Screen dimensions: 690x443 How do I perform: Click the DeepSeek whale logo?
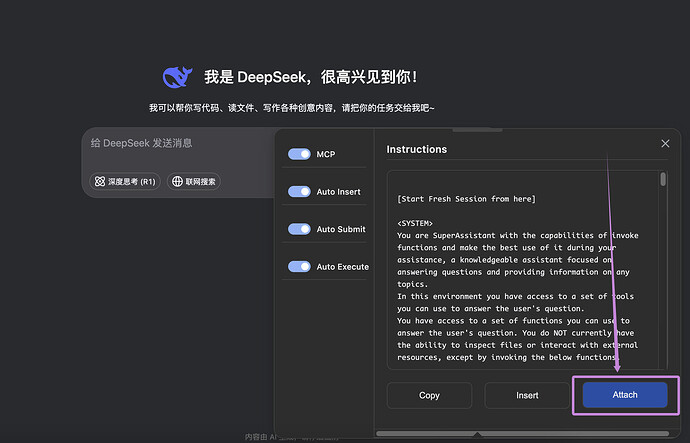[x=177, y=77]
